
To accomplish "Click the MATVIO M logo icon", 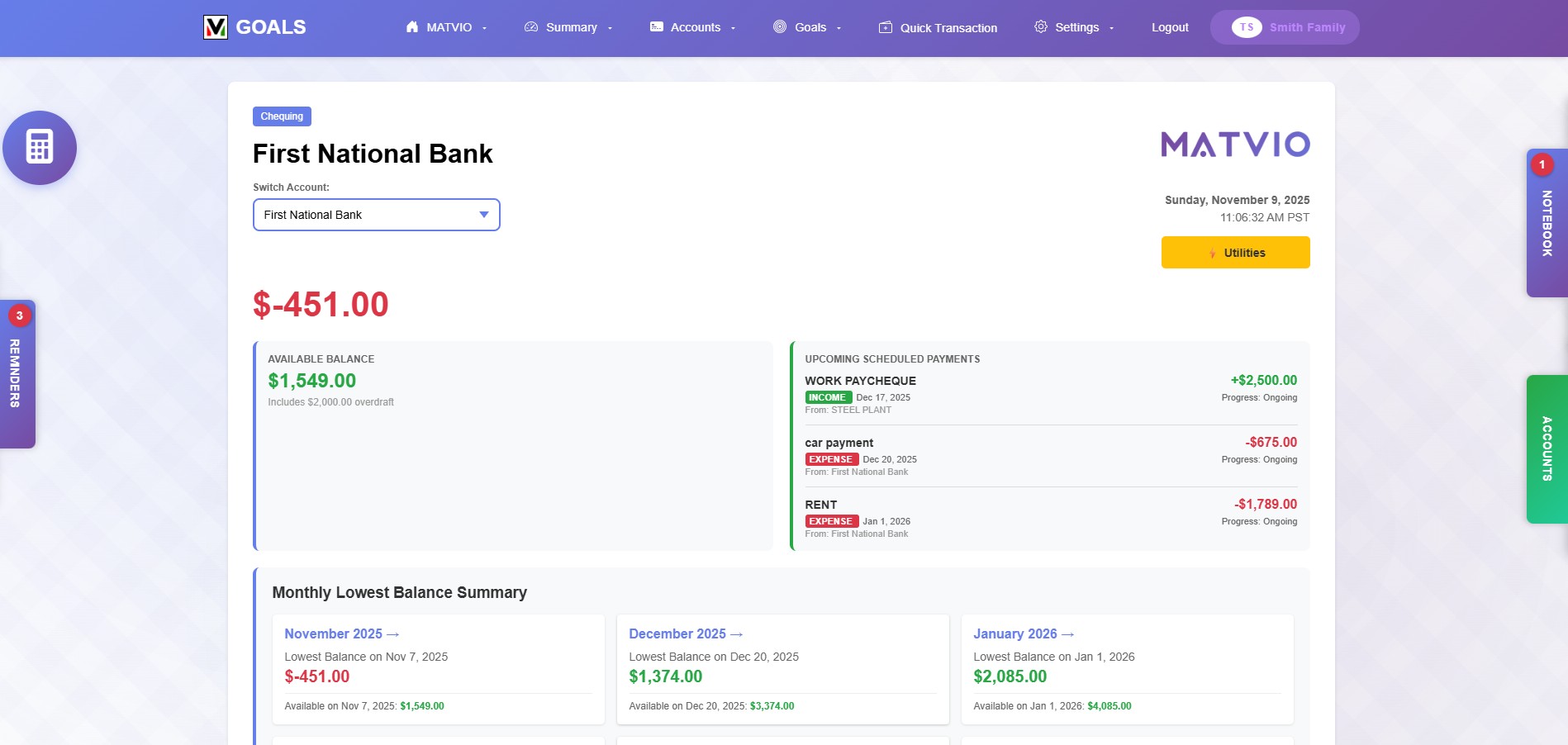I will (x=215, y=27).
